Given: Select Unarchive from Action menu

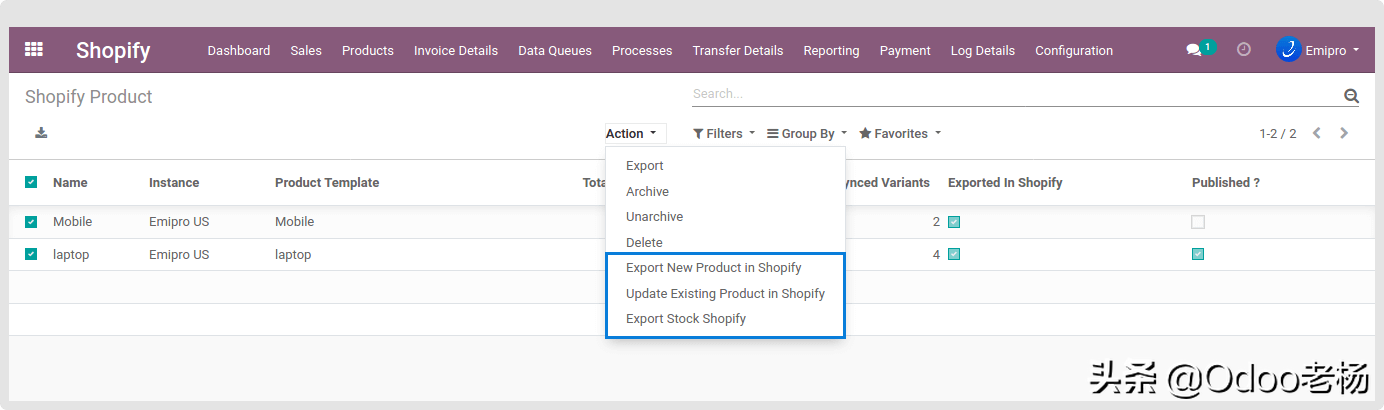Looking at the screenshot, I should pos(654,217).
